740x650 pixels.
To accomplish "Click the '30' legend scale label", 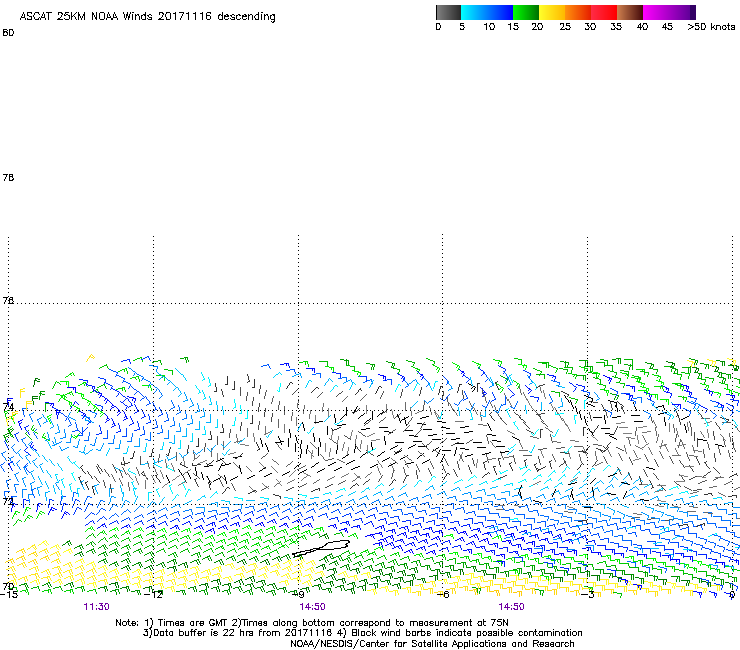I will tap(590, 27).
